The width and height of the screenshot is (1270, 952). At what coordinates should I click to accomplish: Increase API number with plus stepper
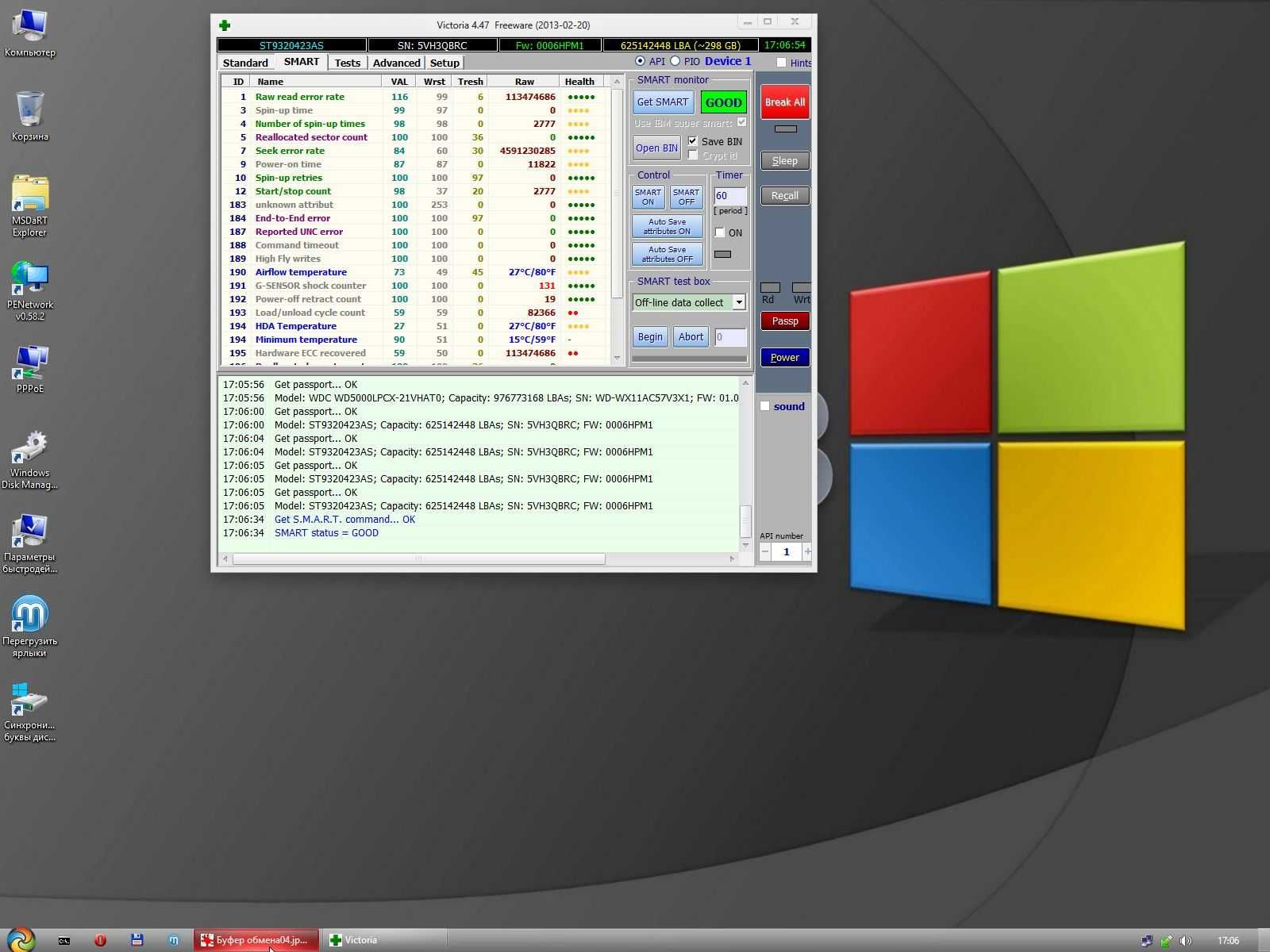[x=807, y=551]
